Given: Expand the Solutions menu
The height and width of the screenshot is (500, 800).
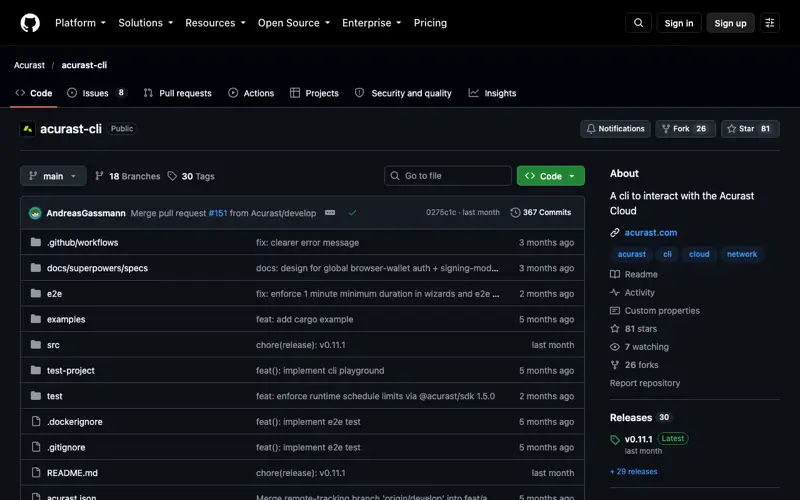Looking at the screenshot, I should click(146, 23).
